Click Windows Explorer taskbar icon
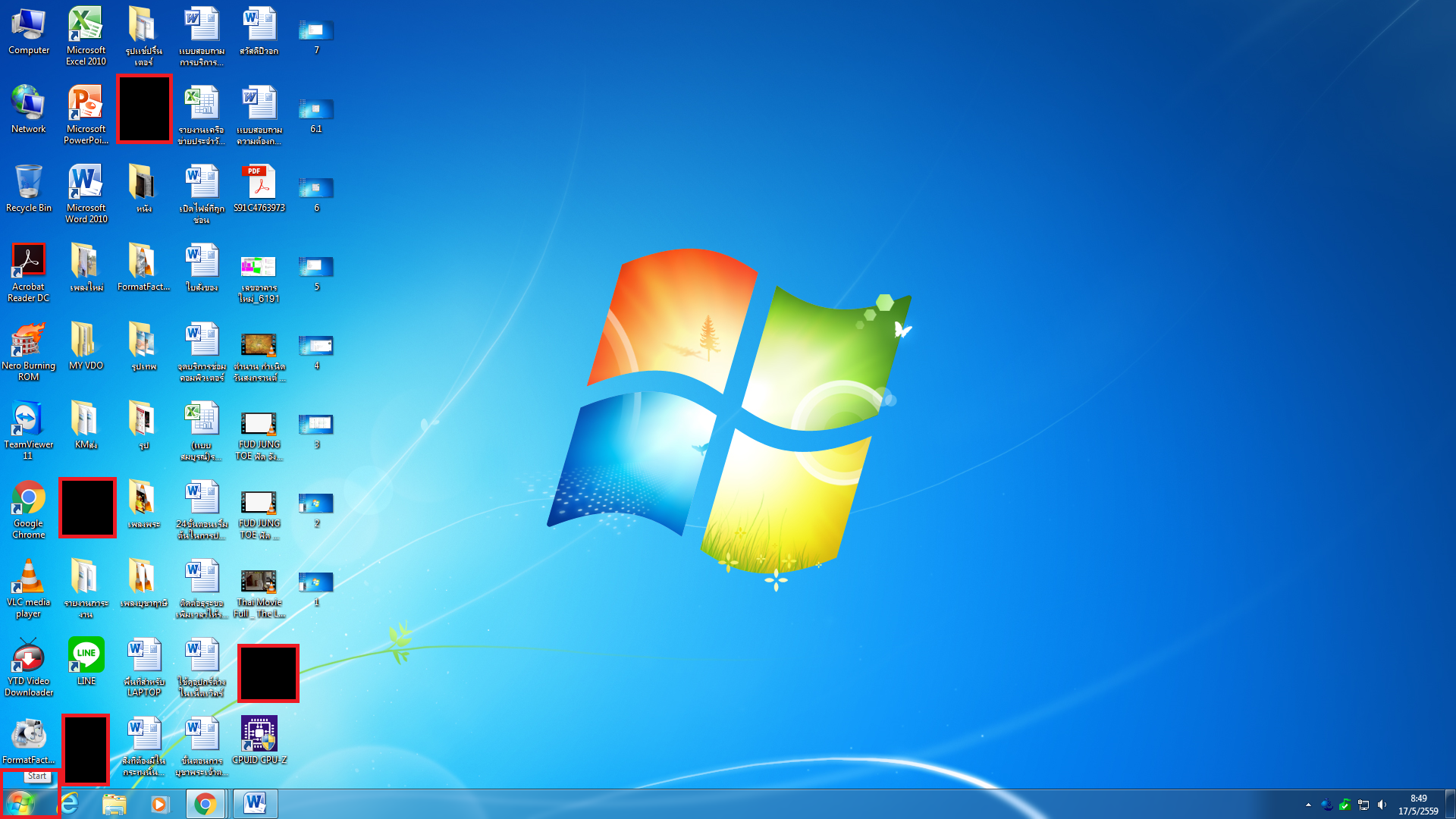Screen dimensions: 1456x819 (x=113, y=803)
